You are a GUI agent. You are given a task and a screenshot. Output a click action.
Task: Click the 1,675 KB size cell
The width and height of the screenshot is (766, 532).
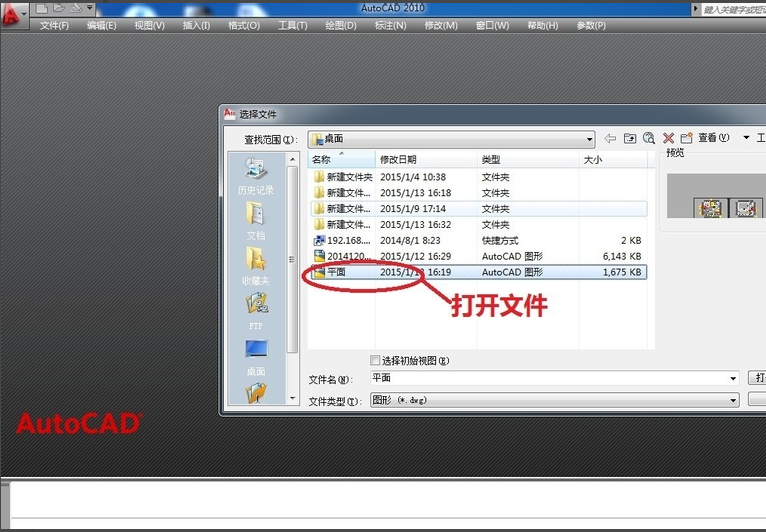coord(621,272)
